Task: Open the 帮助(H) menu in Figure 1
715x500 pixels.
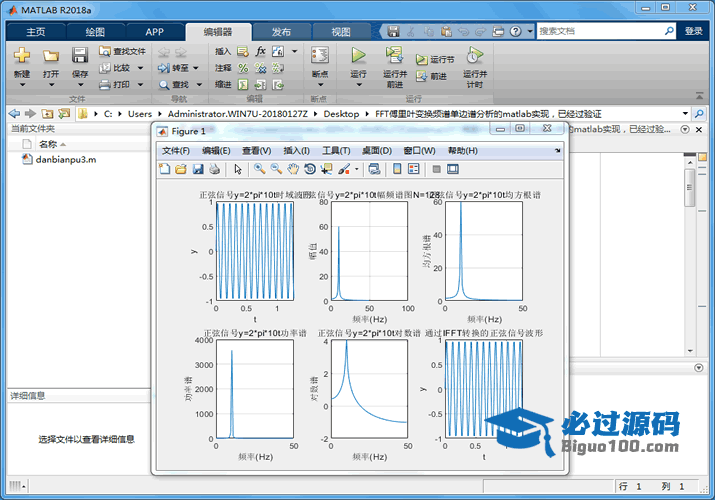Action: click(462, 150)
